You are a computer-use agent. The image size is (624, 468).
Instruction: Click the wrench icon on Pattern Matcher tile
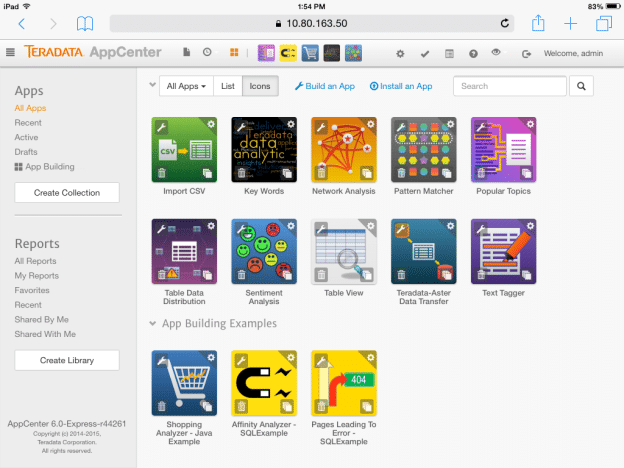[x=398, y=125]
